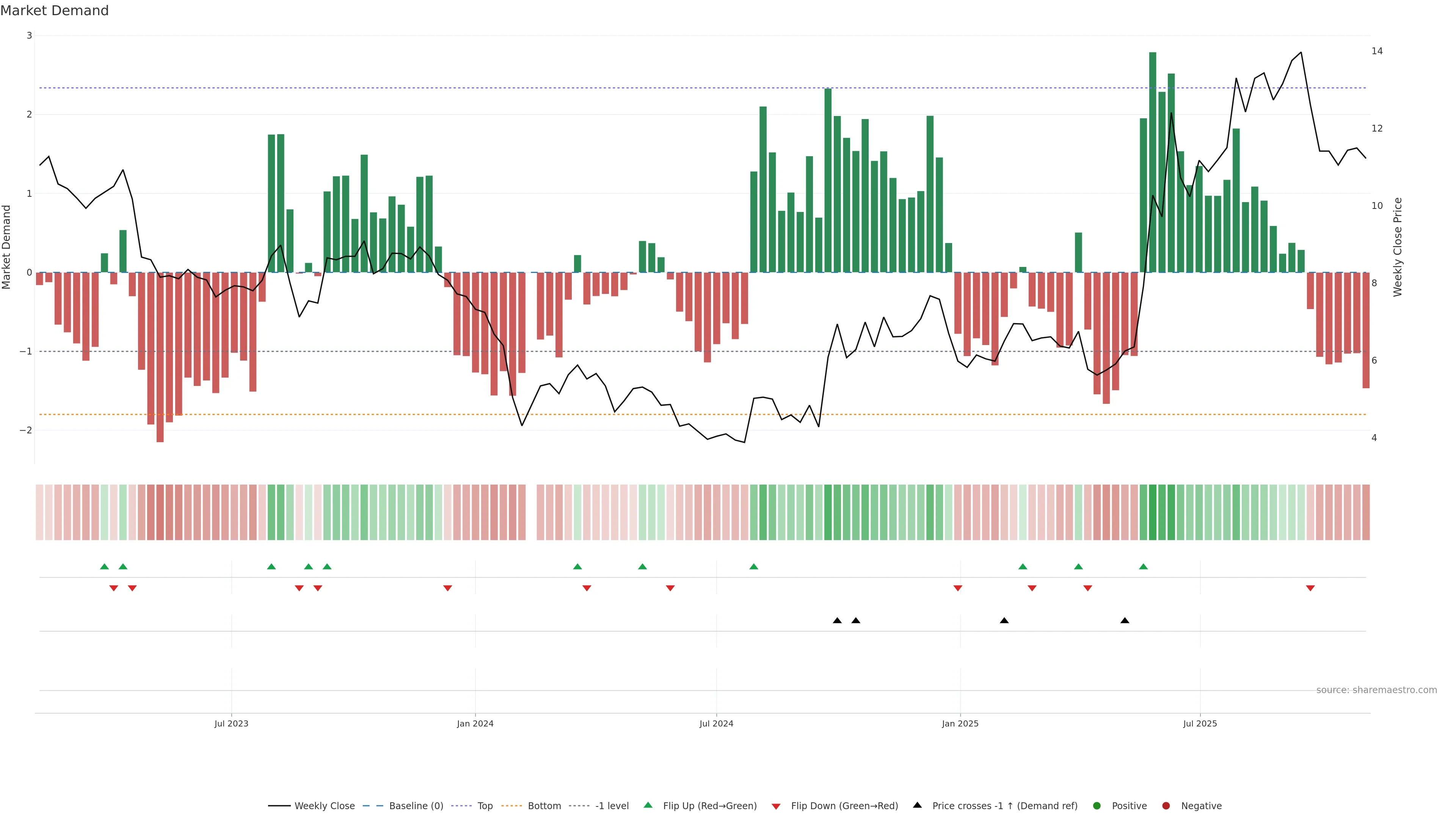
Task: Click the source sharemaestro.com text
Action: [x=1376, y=690]
